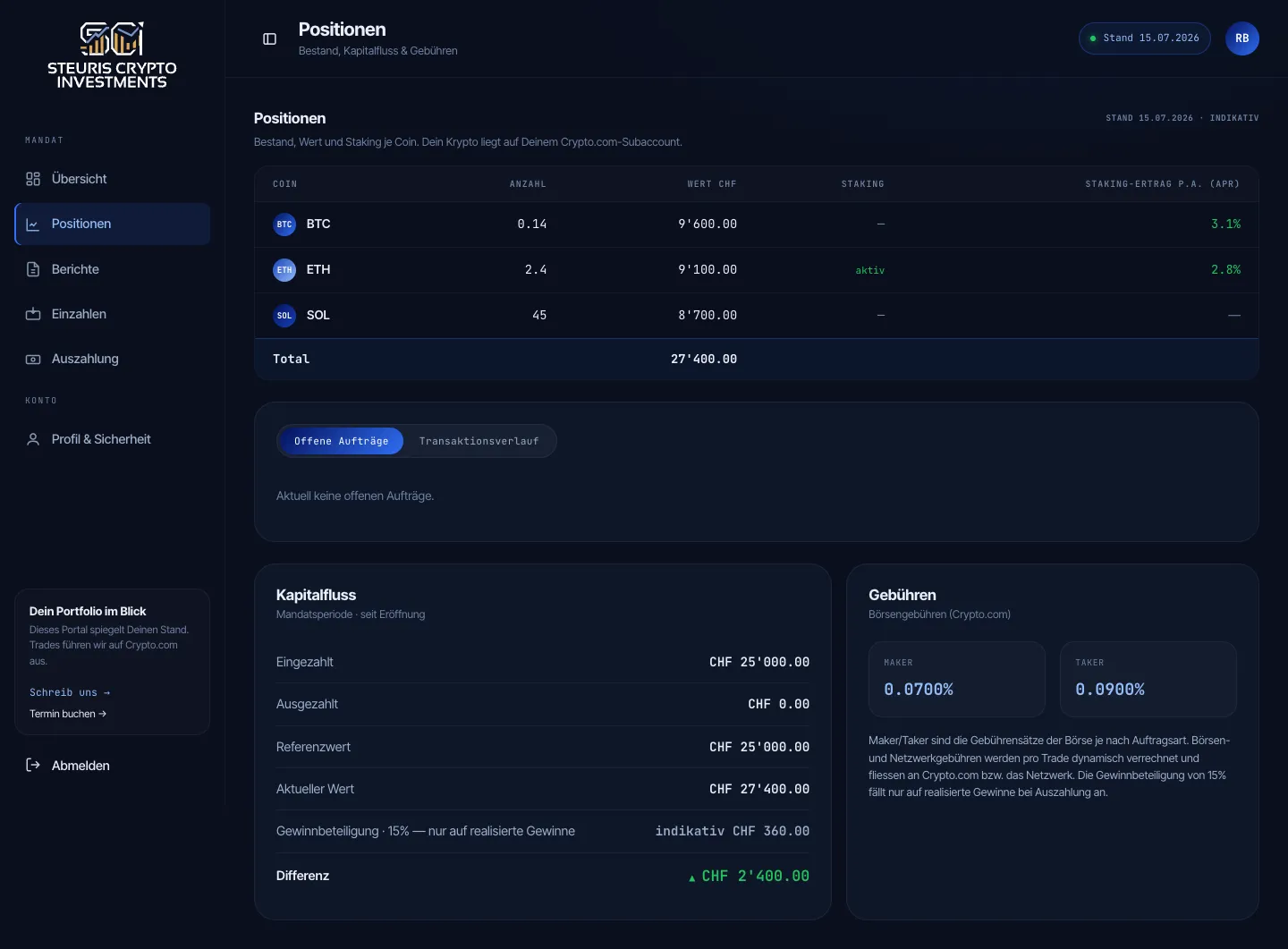Click Referenzwert amount CHF 25'000.00
1288x949 pixels.
point(759,747)
